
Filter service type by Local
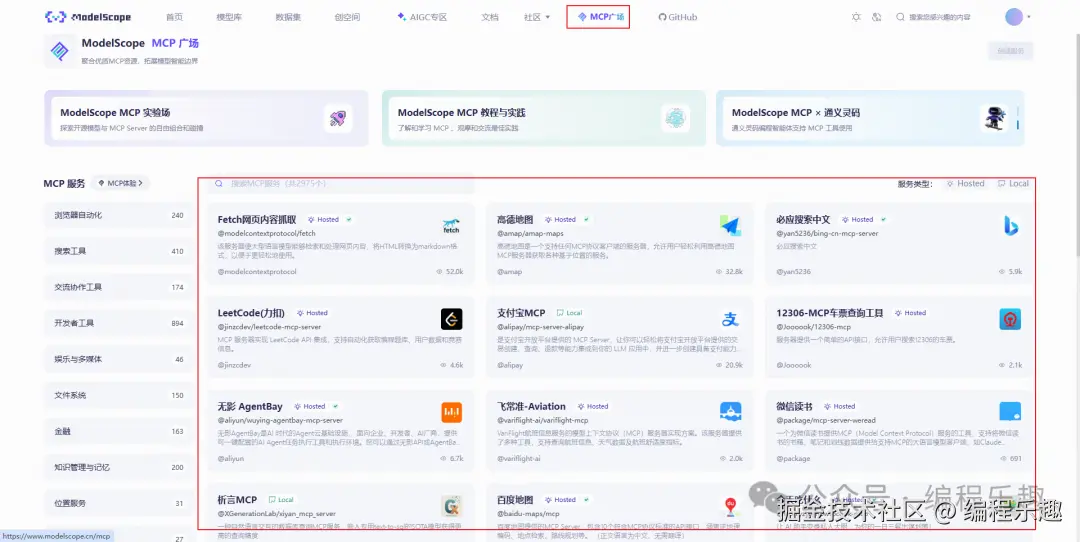(x=1013, y=184)
